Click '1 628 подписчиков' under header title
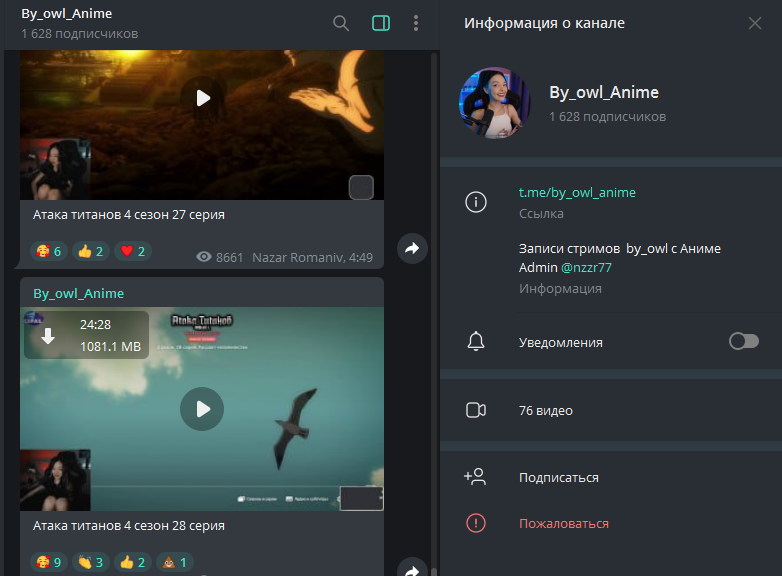Viewport: 782px width, 576px height. 80,34
